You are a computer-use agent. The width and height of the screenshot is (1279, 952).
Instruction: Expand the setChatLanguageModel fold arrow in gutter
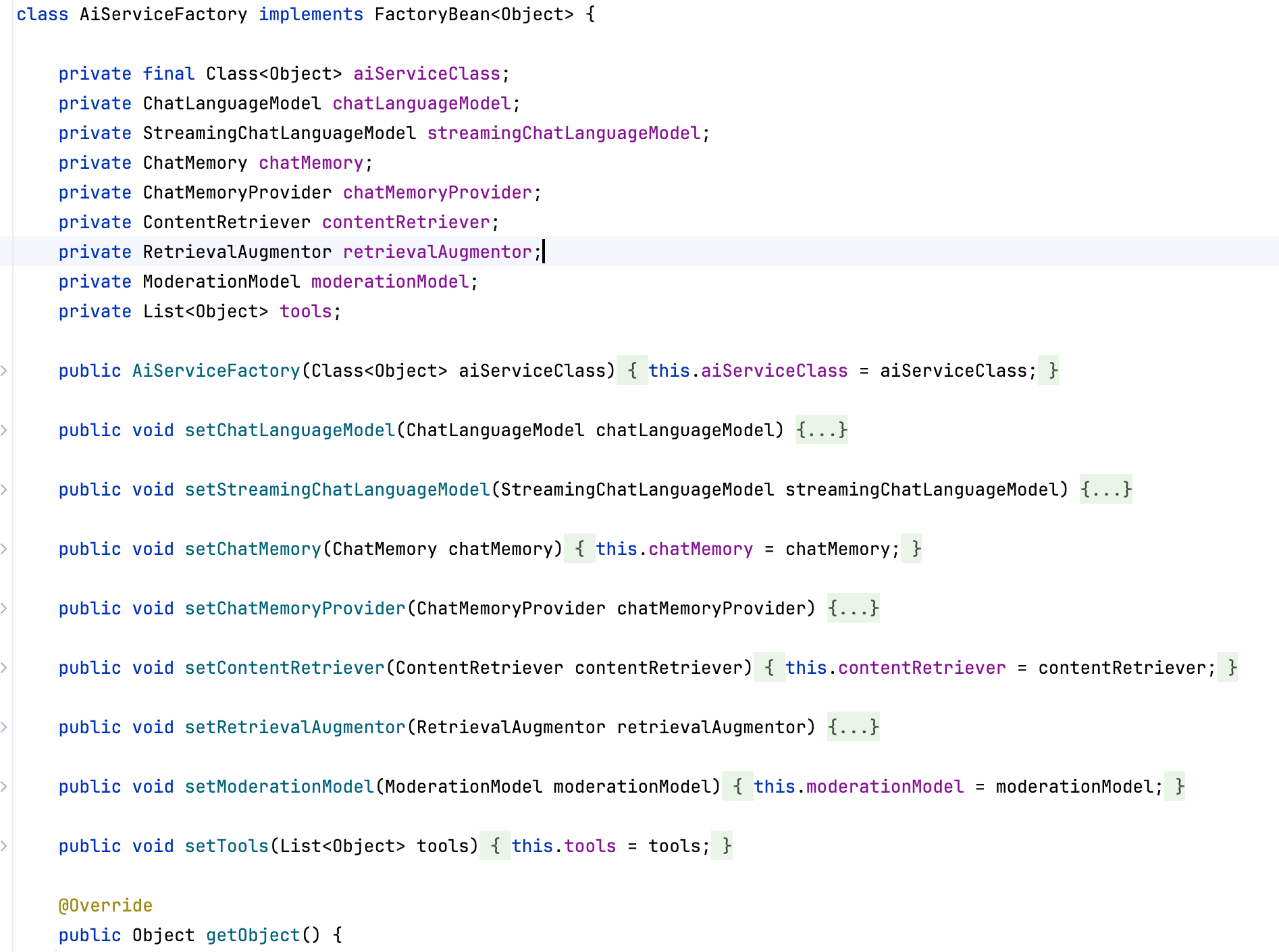tap(4, 429)
